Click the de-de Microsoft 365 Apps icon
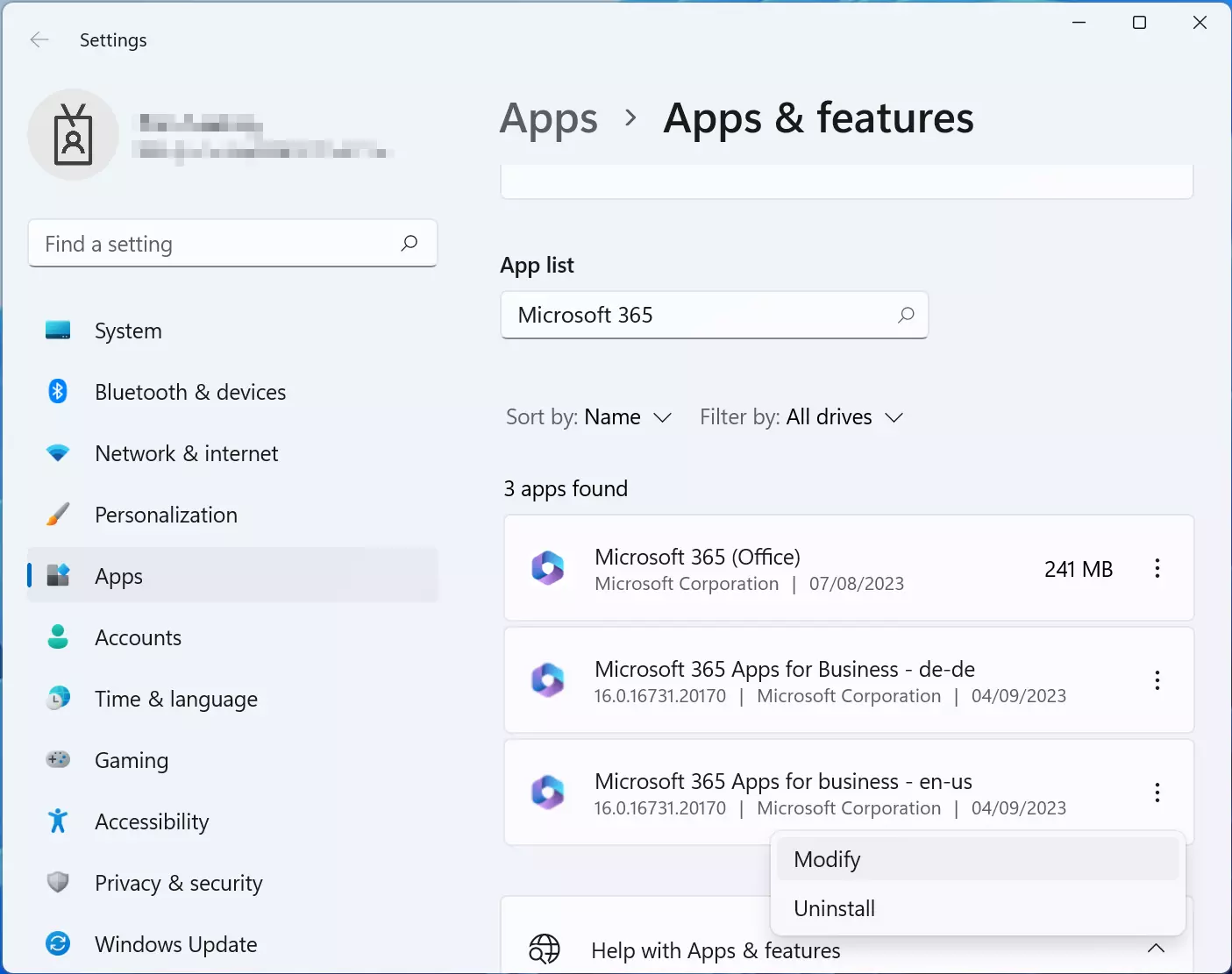 548,680
